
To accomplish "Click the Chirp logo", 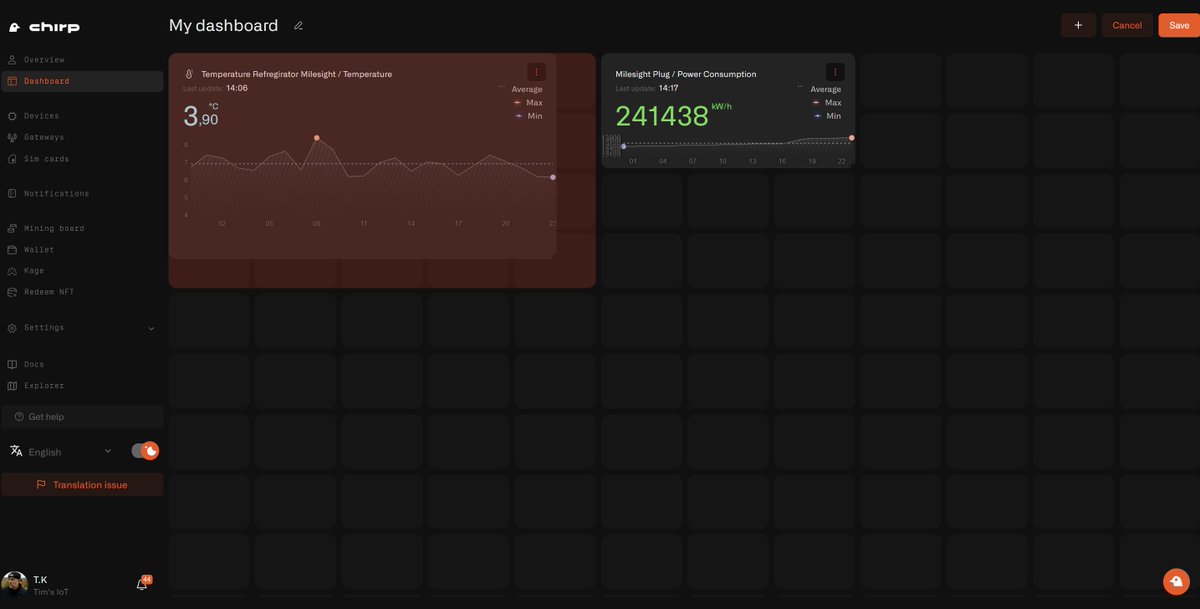I will point(44,27).
